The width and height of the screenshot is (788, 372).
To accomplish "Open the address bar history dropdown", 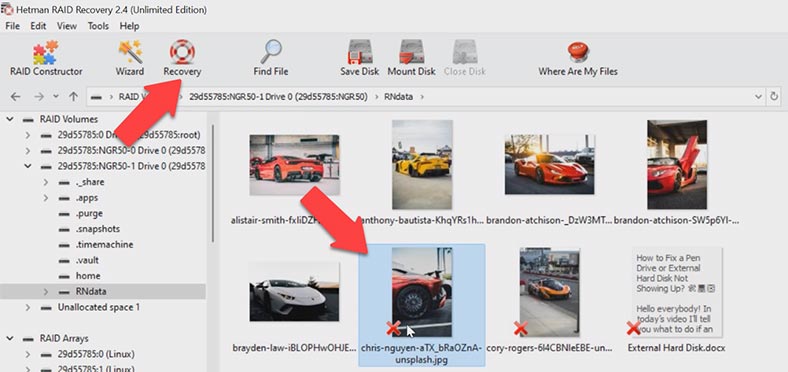I will (x=758, y=97).
